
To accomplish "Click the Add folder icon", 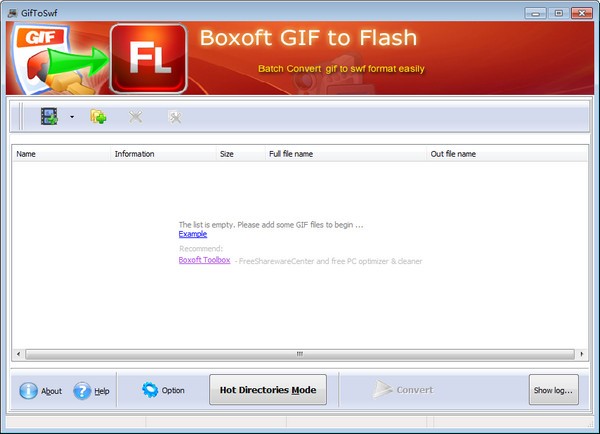I will (98, 117).
